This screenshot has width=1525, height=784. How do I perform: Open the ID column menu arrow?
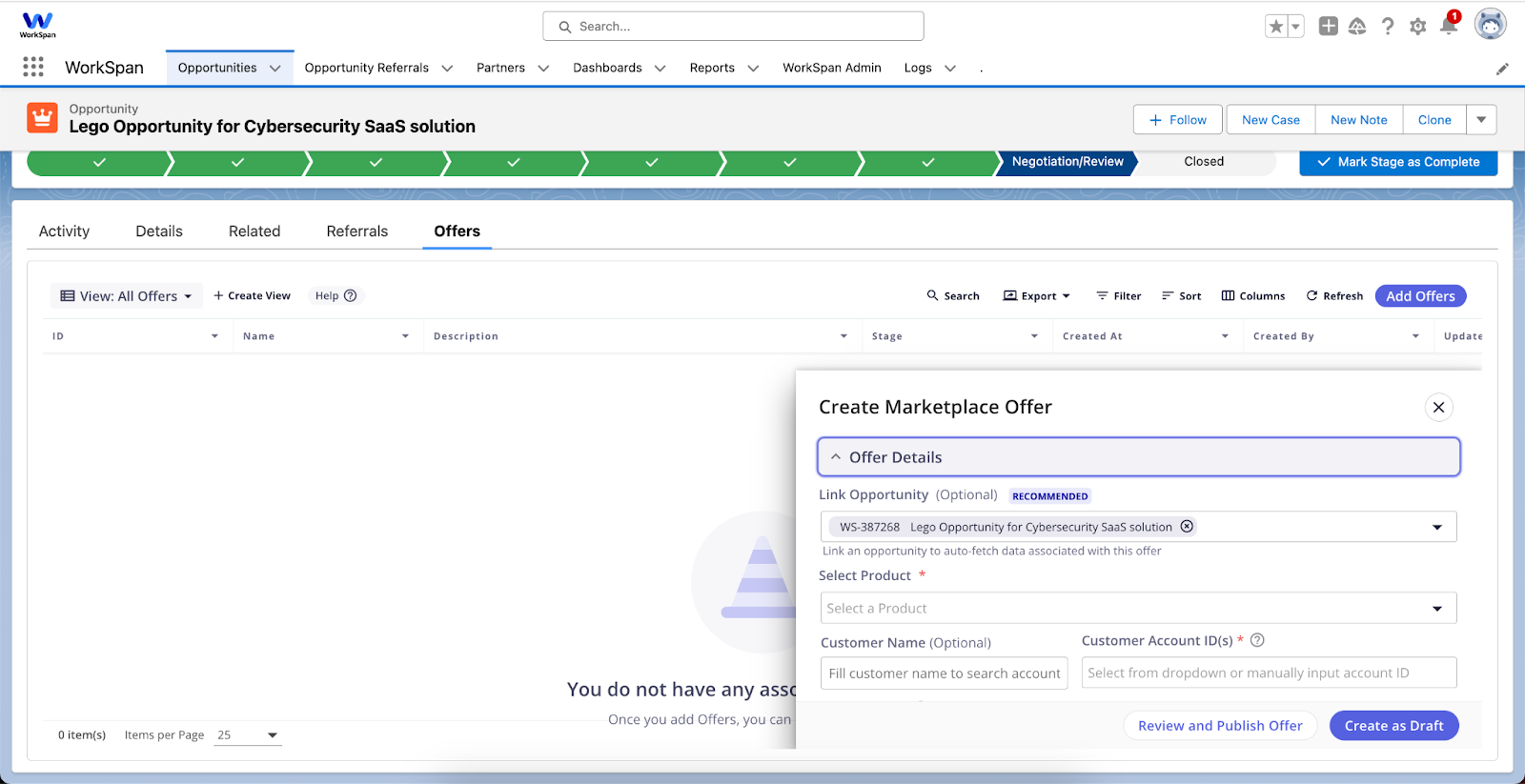[214, 336]
